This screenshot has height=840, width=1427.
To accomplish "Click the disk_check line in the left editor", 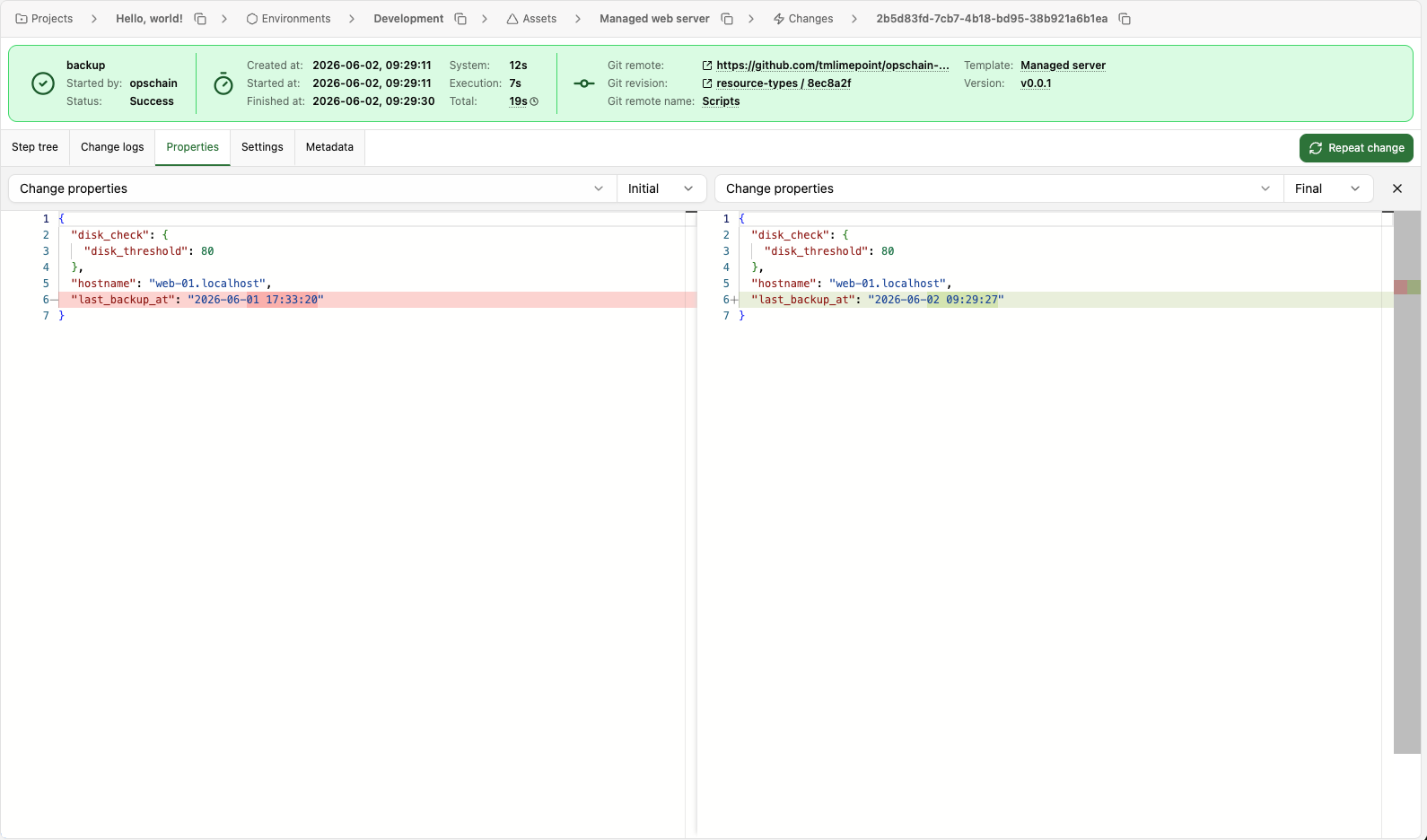I will [x=119, y=235].
